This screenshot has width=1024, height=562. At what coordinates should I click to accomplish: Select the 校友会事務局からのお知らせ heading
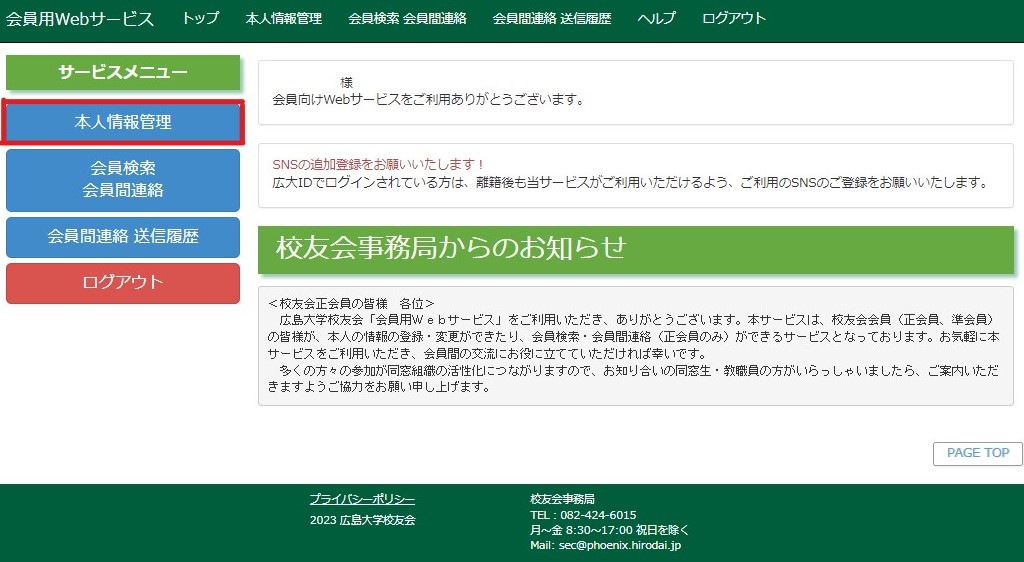click(x=636, y=249)
